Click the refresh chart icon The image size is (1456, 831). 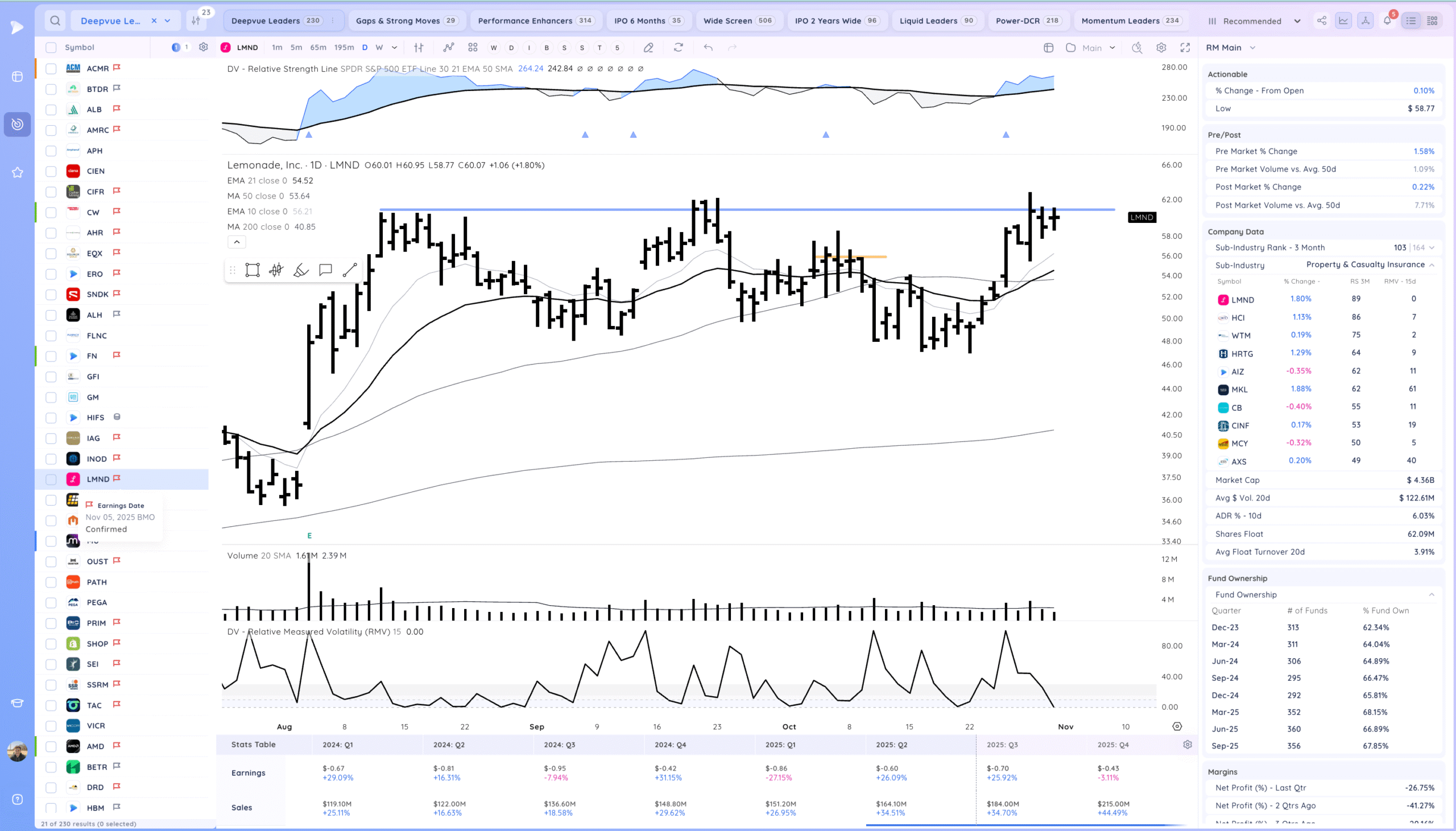(x=678, y=47)
